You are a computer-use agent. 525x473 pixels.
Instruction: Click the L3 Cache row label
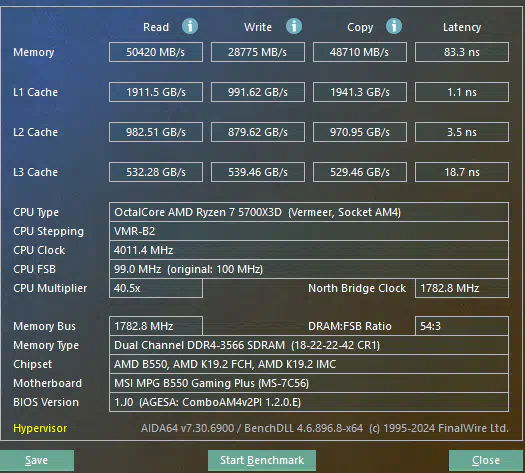coord(35,172)
